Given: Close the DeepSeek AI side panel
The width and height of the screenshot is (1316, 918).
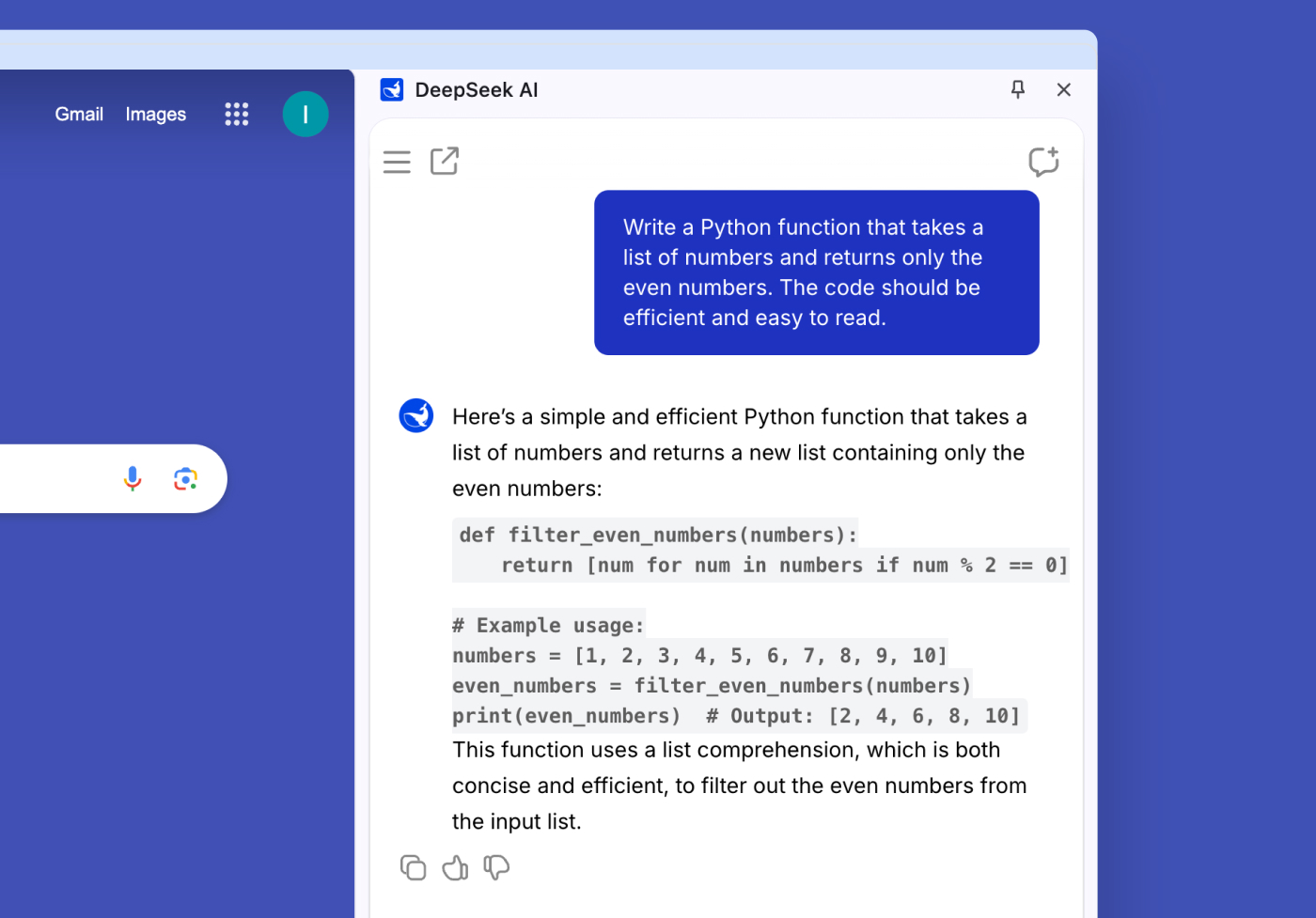Looking at the screenshot, I should [x=1063, y=89].
